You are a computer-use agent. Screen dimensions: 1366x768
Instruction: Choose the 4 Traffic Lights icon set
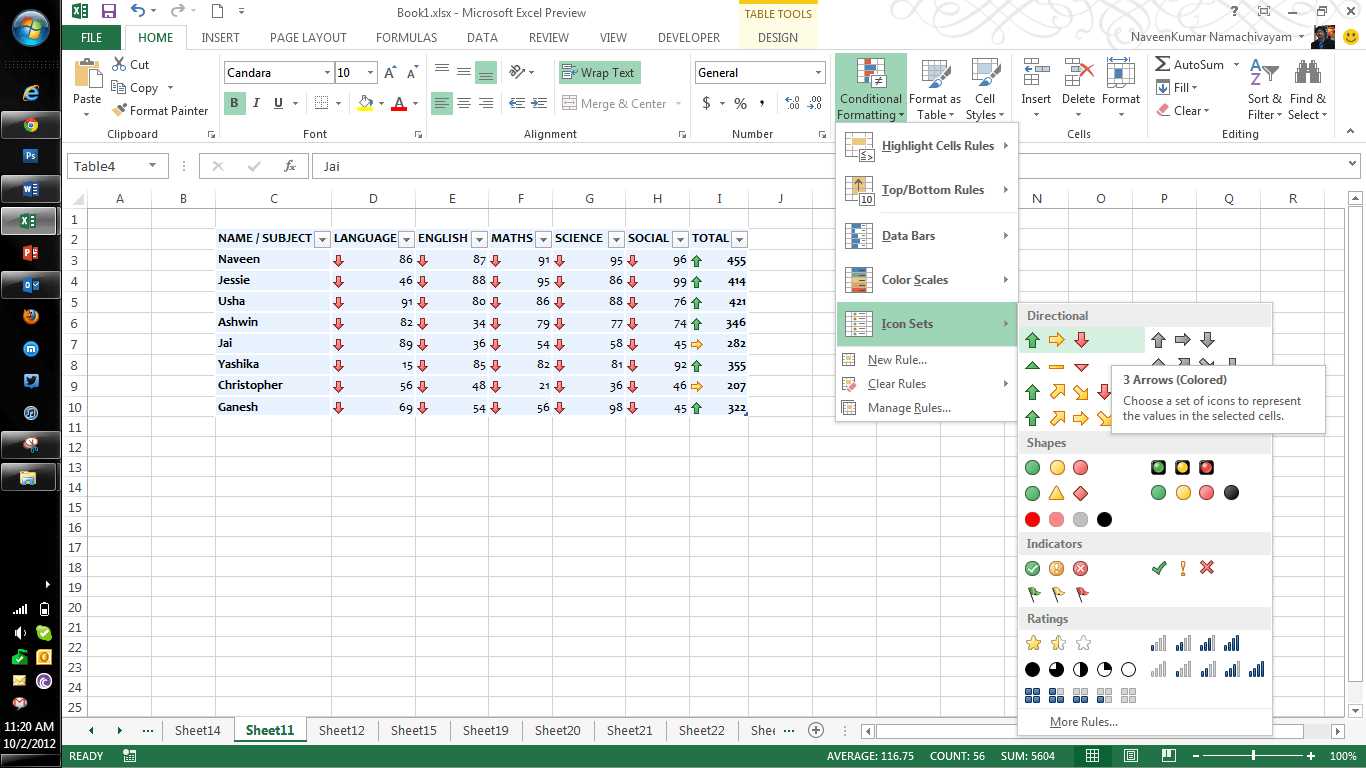point(1195,493)
